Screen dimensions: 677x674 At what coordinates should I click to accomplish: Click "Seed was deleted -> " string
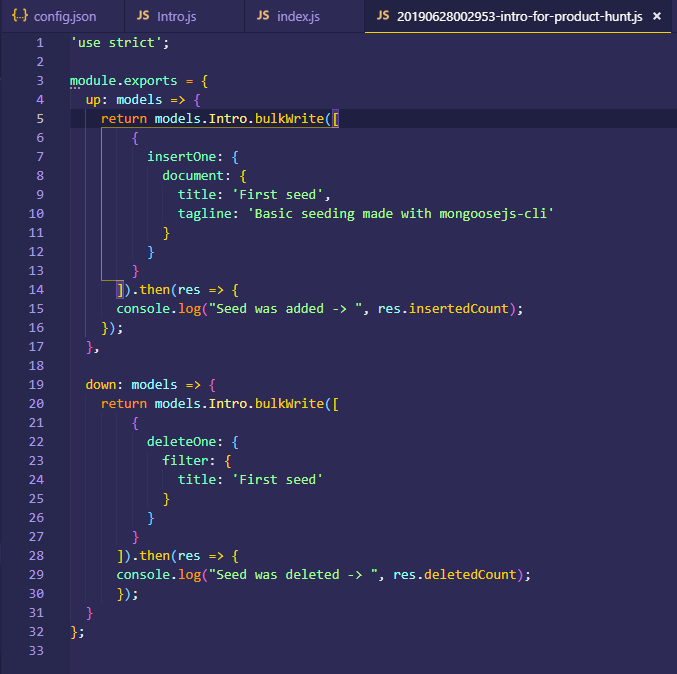[x=293, y=575]
